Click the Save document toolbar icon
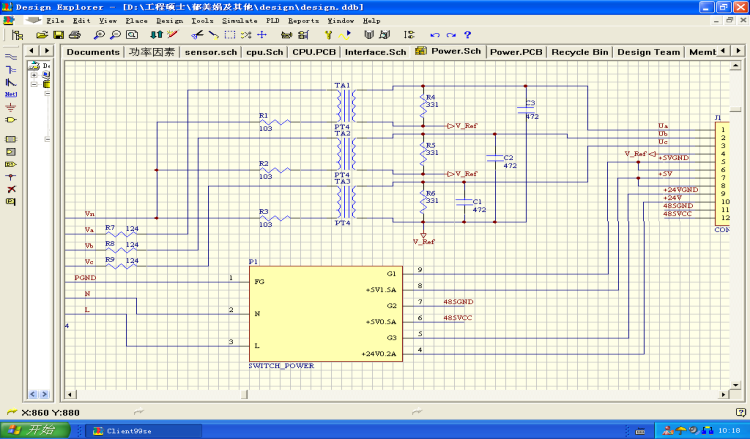 point(58,35)
